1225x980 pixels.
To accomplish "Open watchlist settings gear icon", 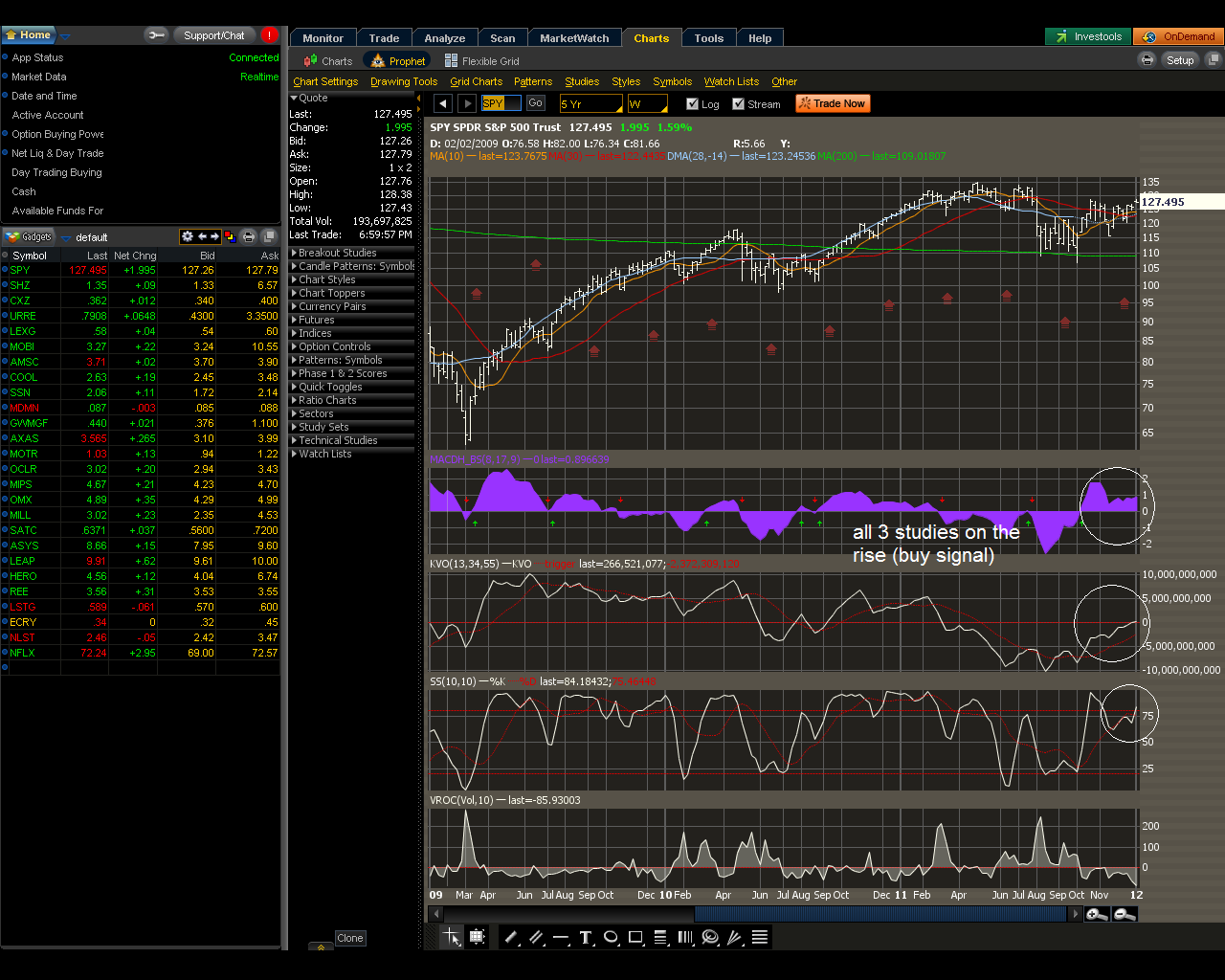I will coord(188,236).
